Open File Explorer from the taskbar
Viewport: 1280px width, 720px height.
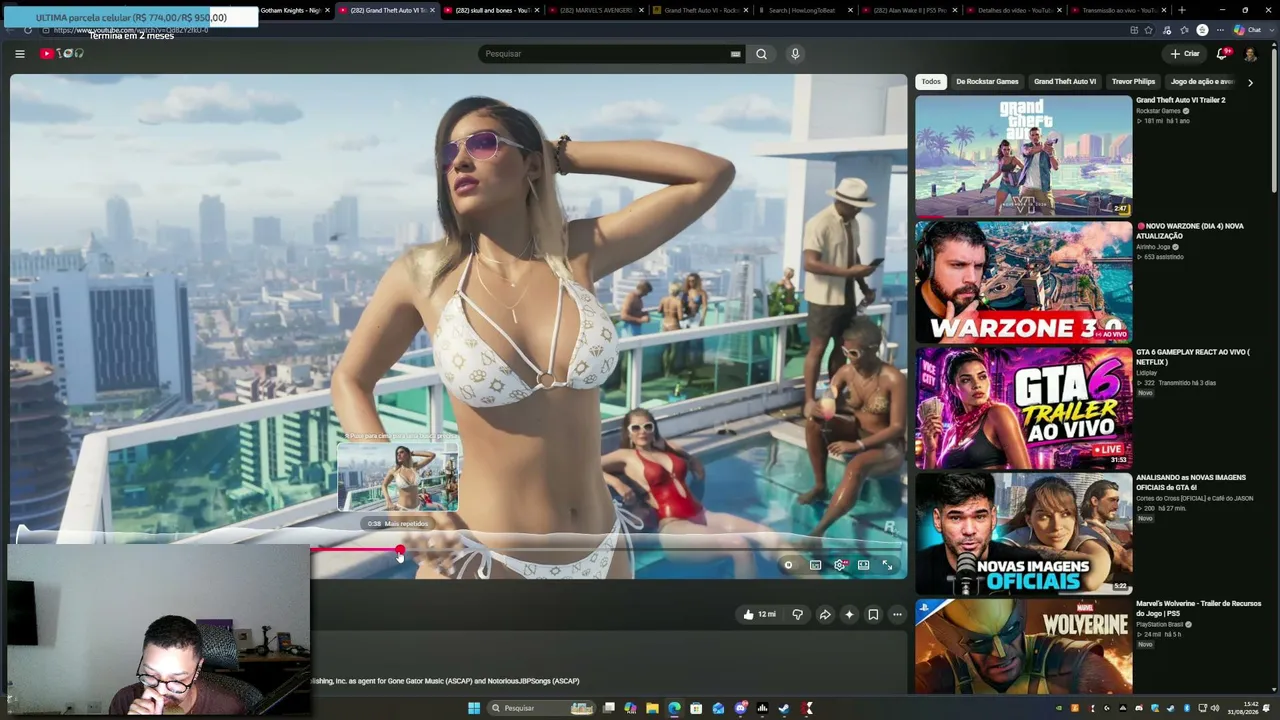click(x=652, y=708)
